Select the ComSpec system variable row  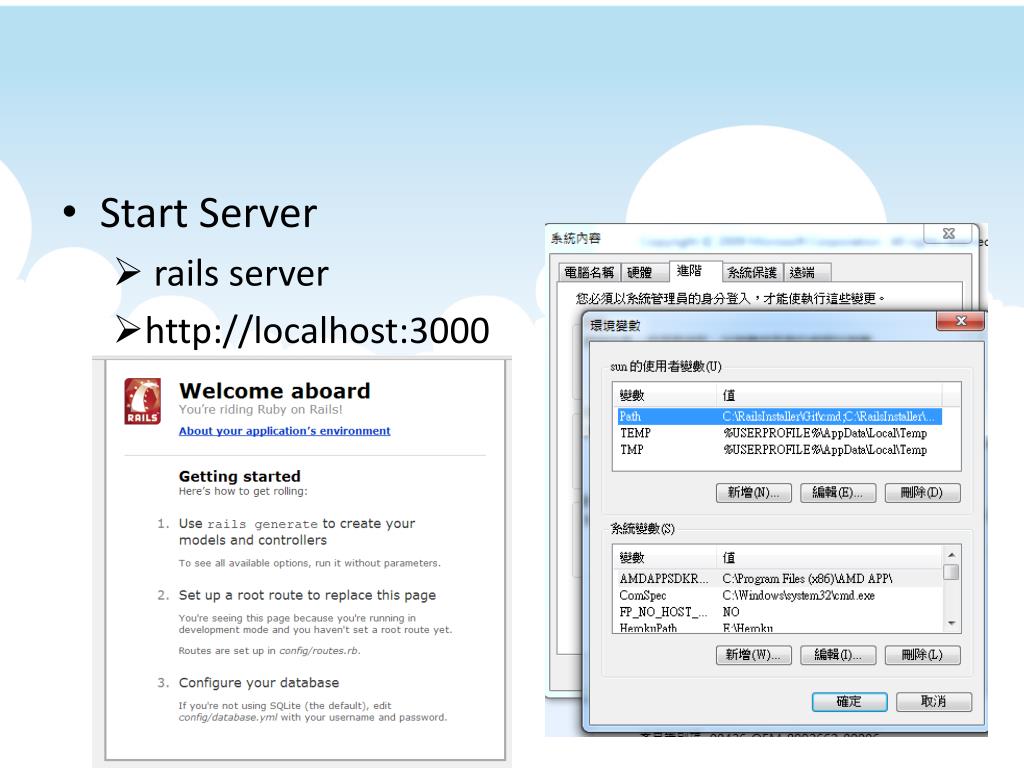click(779, 595)
